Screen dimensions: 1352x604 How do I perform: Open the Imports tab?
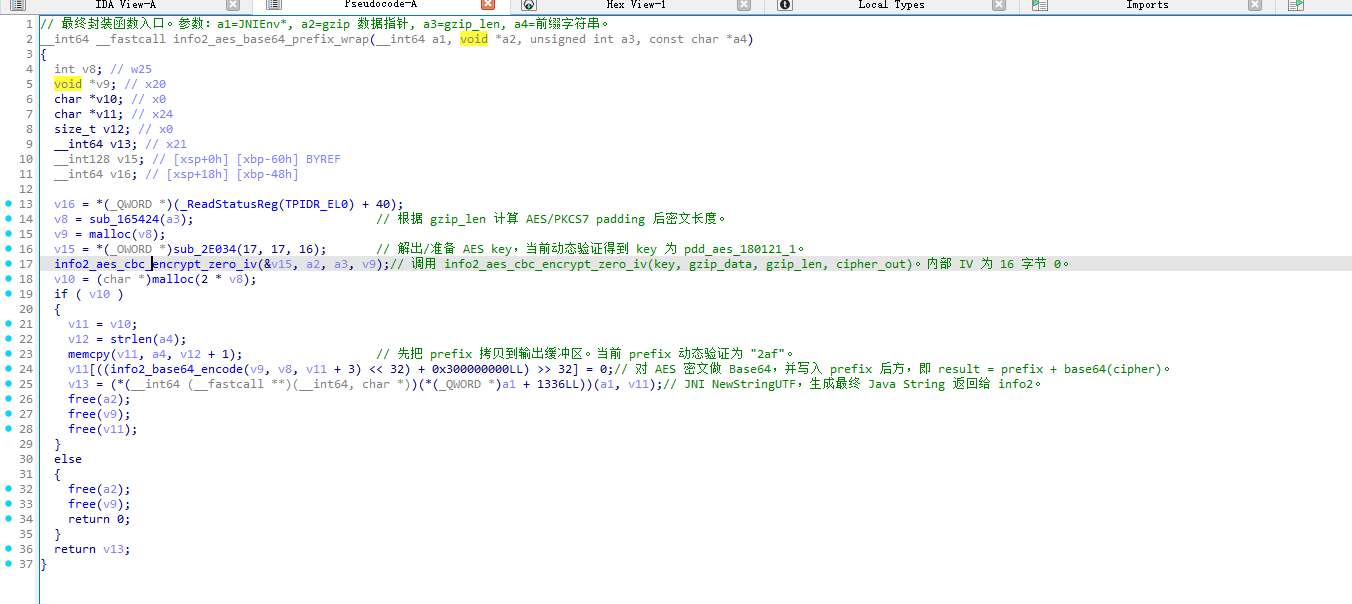click(1147, 5)
